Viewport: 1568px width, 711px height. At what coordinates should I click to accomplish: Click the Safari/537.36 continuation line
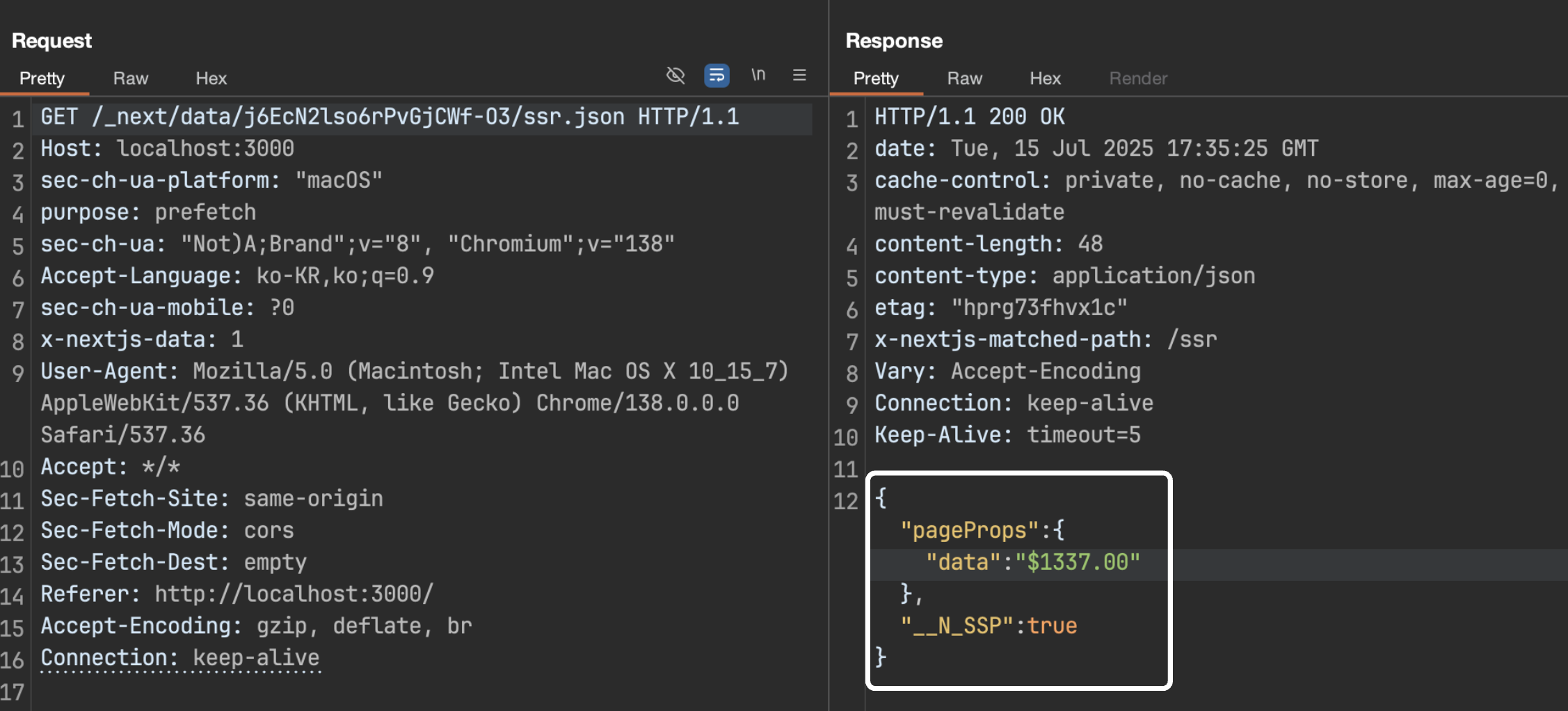pos(123,436)
